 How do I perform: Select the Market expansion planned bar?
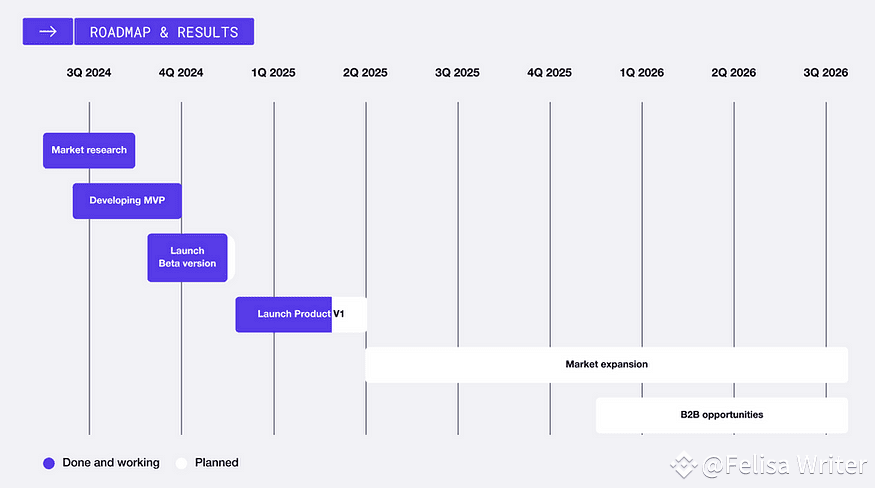coord(606,364)
